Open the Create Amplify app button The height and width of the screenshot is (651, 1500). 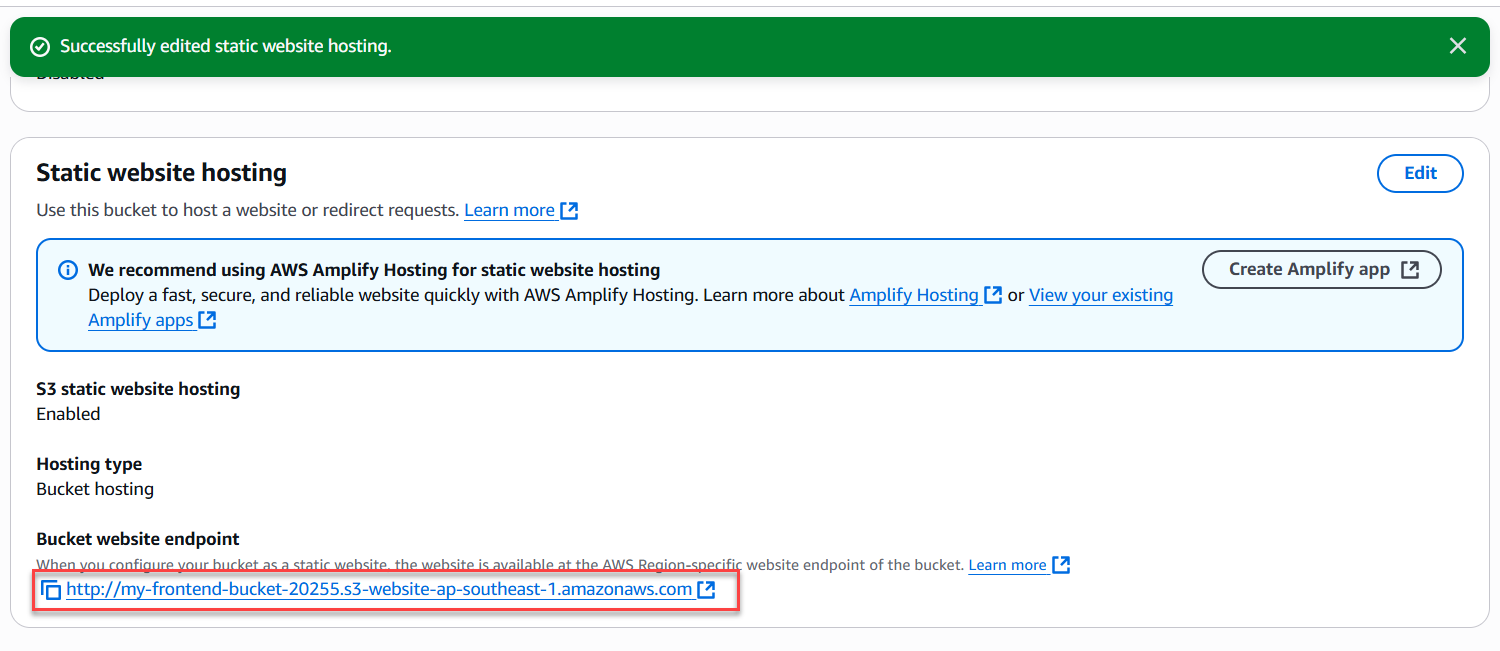click(x=1321, y=269)
